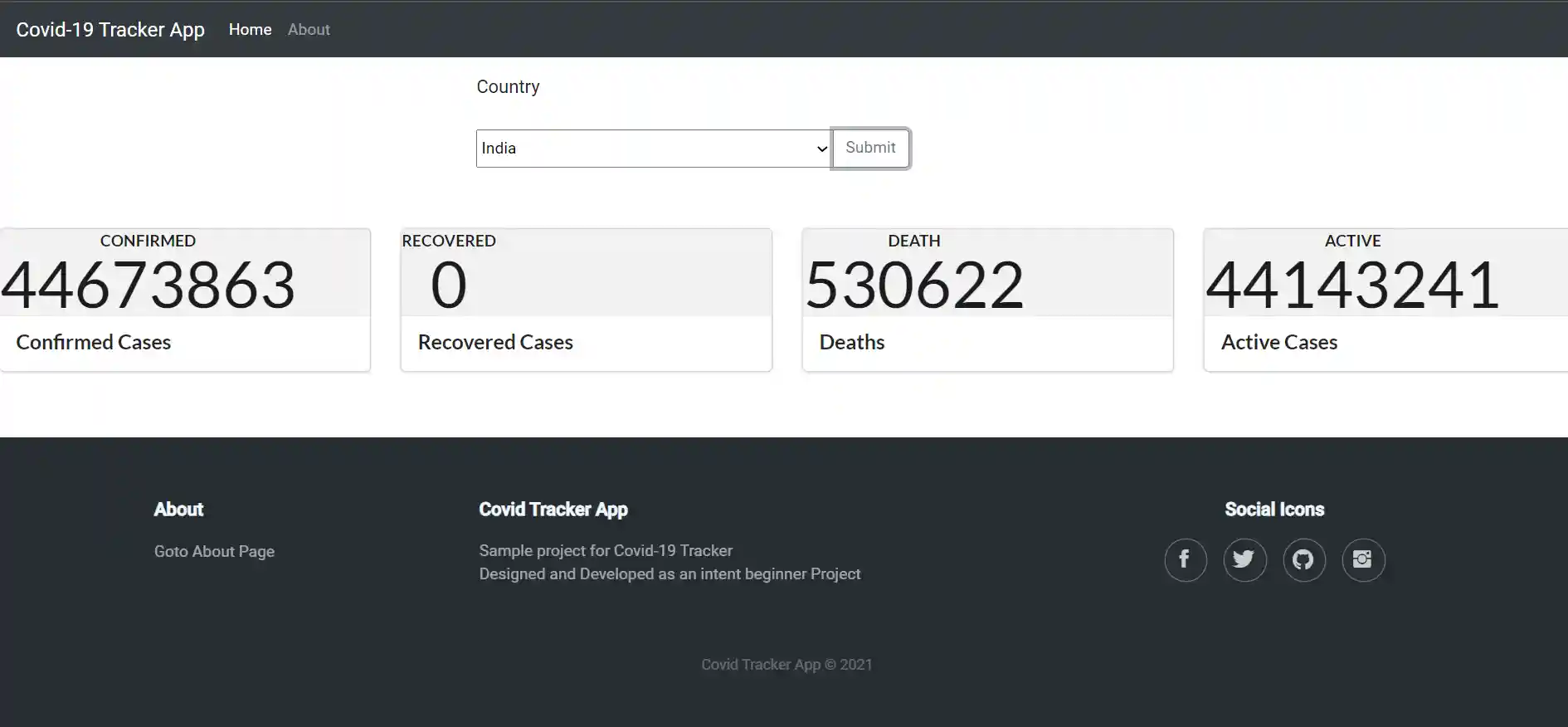The height and width of the screenshot is (727, 1568).
Task: Follow the Goto About Page link
Action: coord(214,552)
